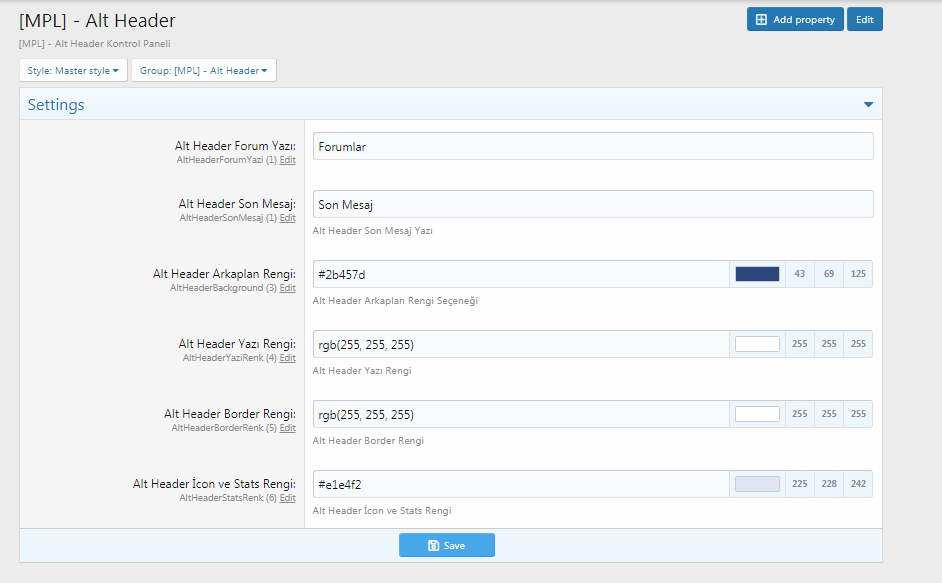Save the settings with Save button
942x583 pixels.
(446, 545)
